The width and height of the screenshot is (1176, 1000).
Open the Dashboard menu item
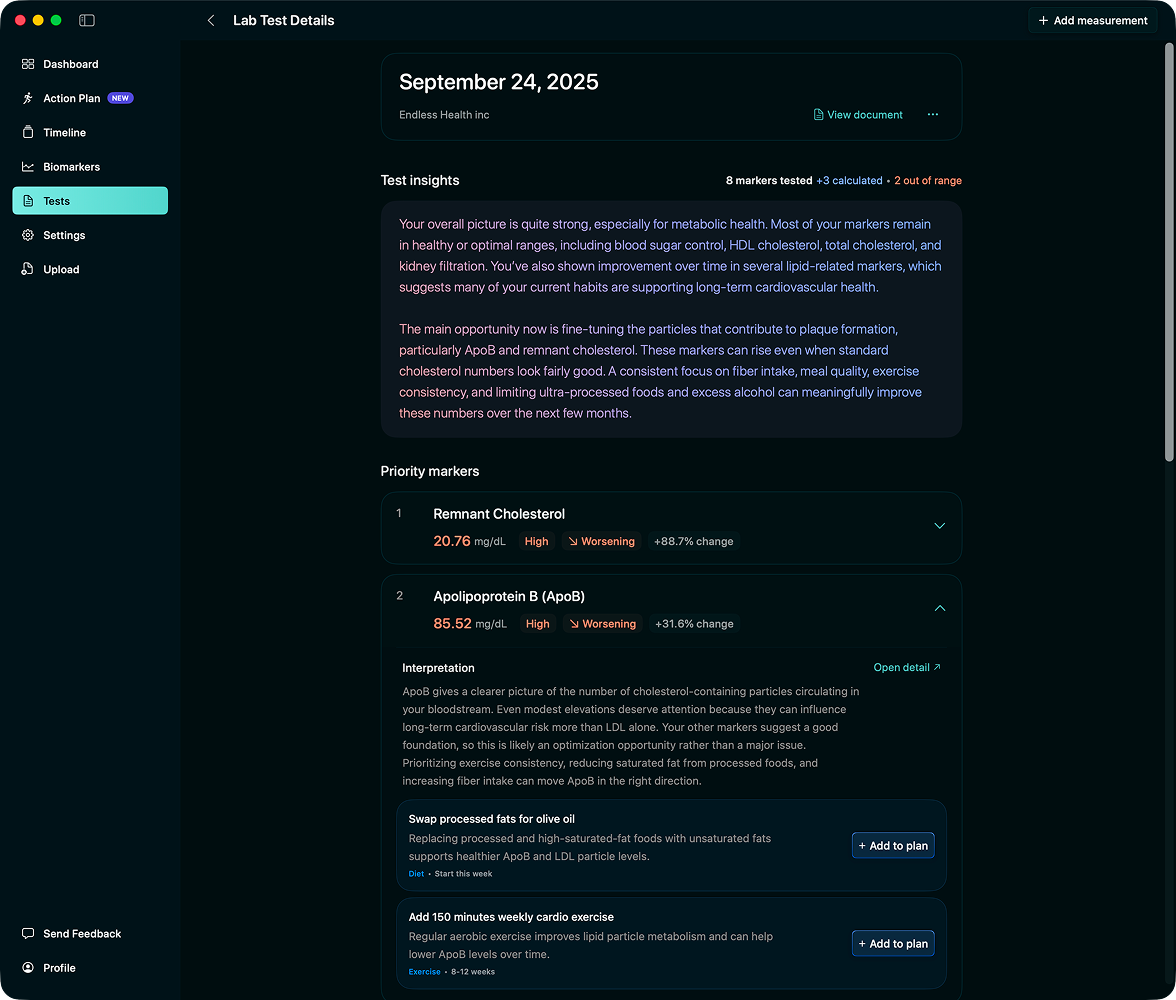pos(90,64)
